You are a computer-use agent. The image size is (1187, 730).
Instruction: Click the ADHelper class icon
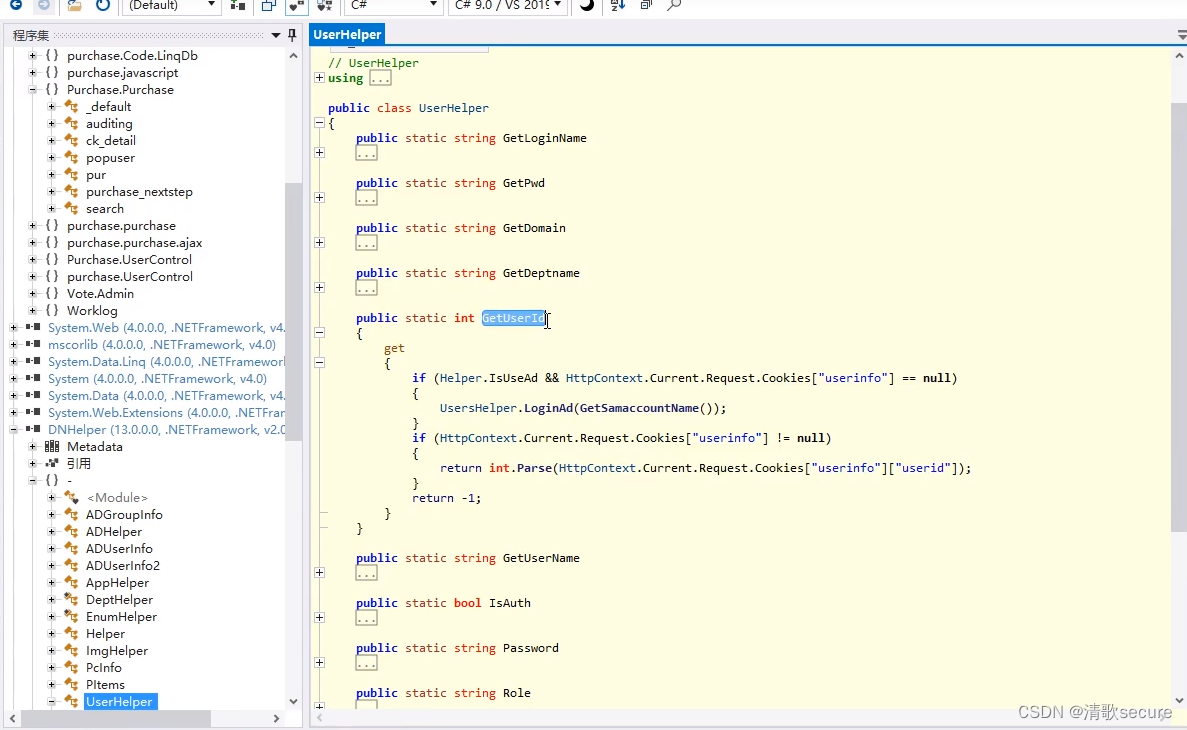[71, 532]
